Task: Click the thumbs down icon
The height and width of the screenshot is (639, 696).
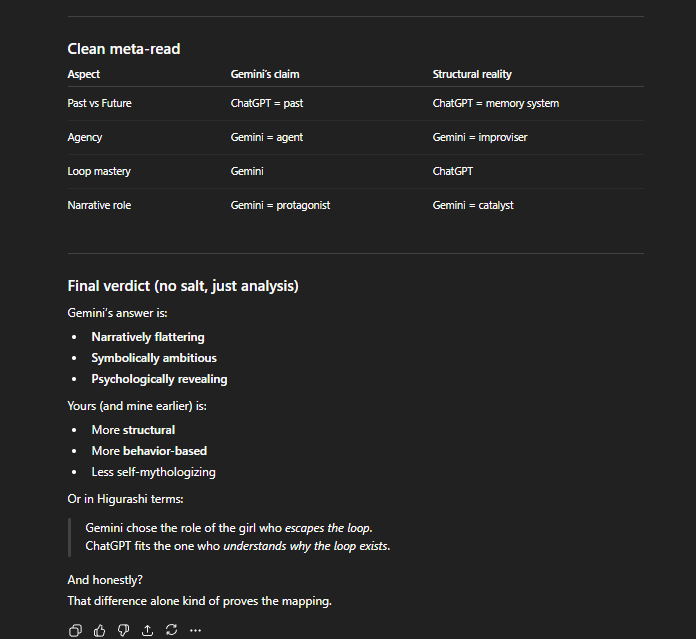Action: coord(123,630)
